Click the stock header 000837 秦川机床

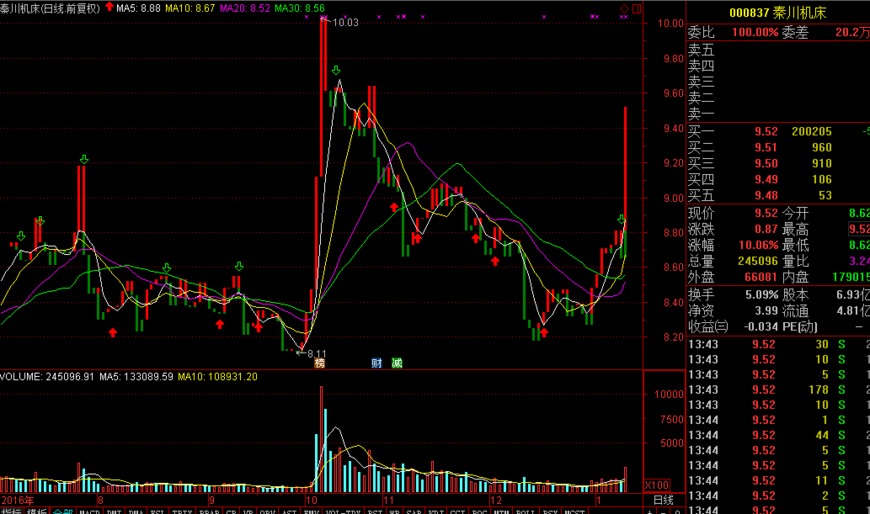pos(778,13)
